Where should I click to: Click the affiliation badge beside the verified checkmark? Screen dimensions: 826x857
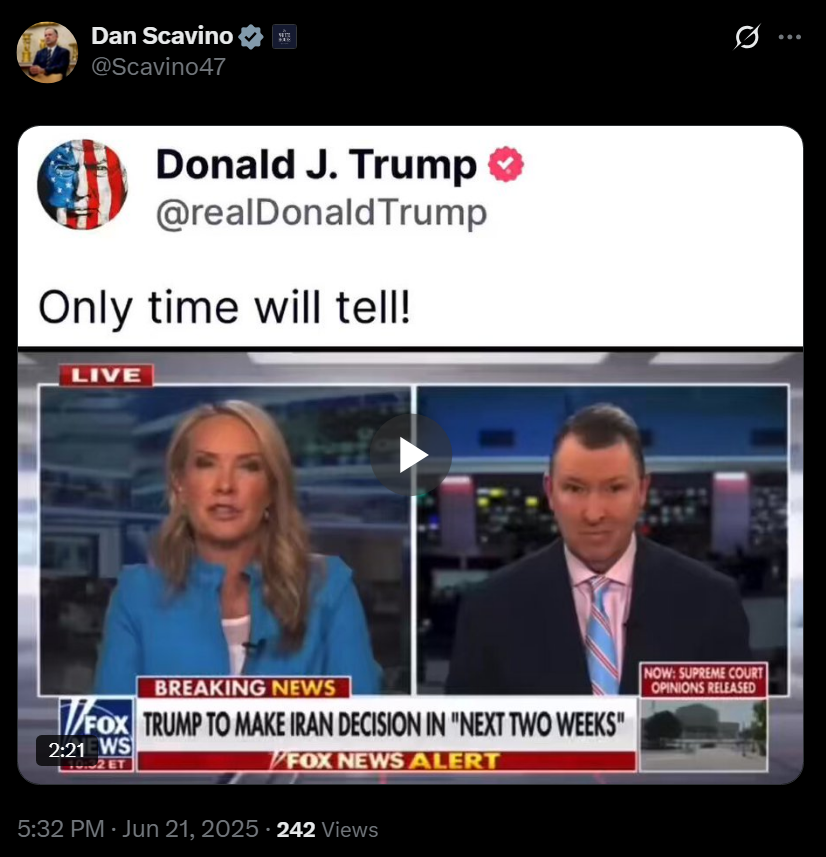coord(284,37)
